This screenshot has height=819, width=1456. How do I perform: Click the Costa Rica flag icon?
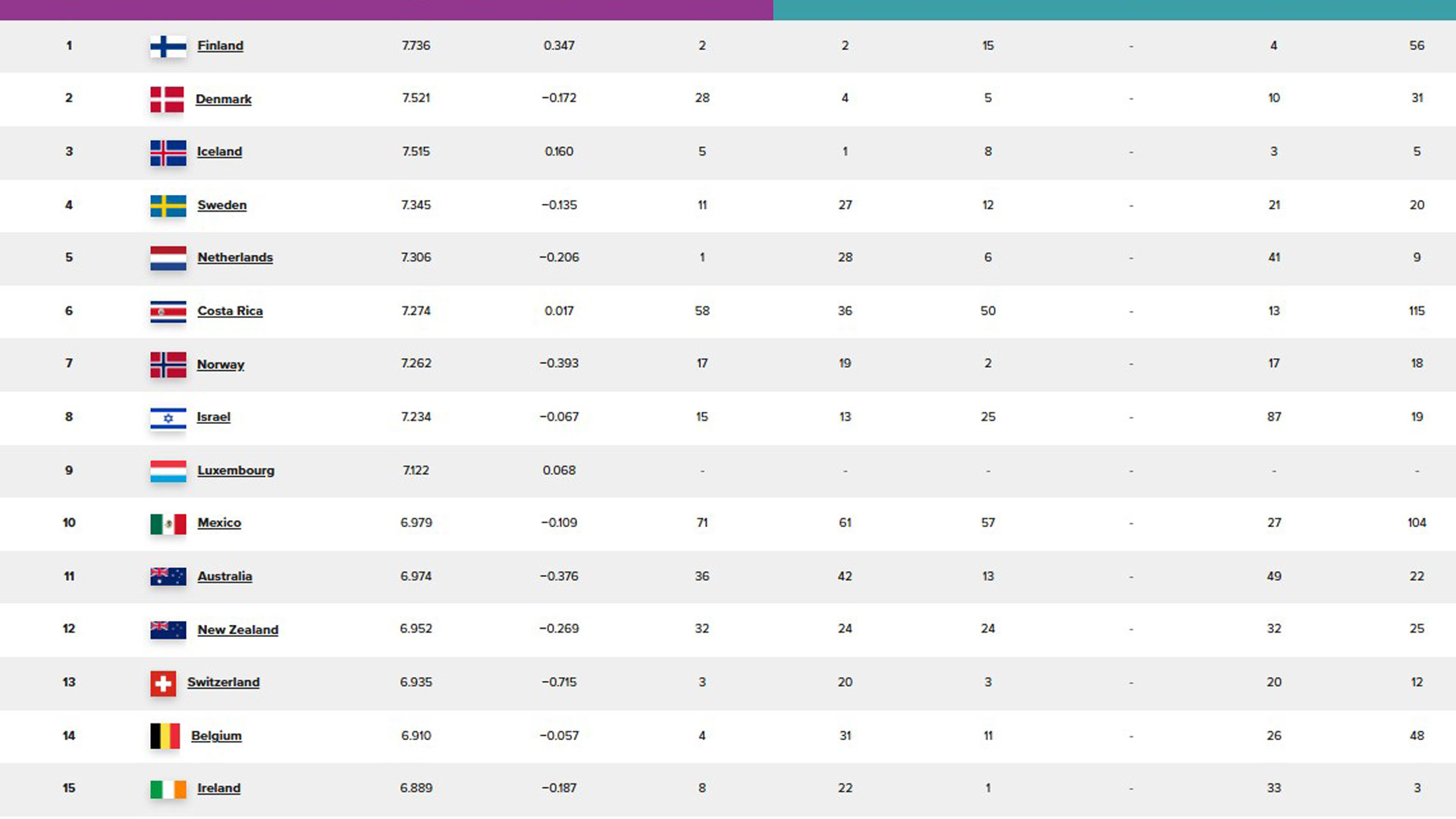[168, 312]
